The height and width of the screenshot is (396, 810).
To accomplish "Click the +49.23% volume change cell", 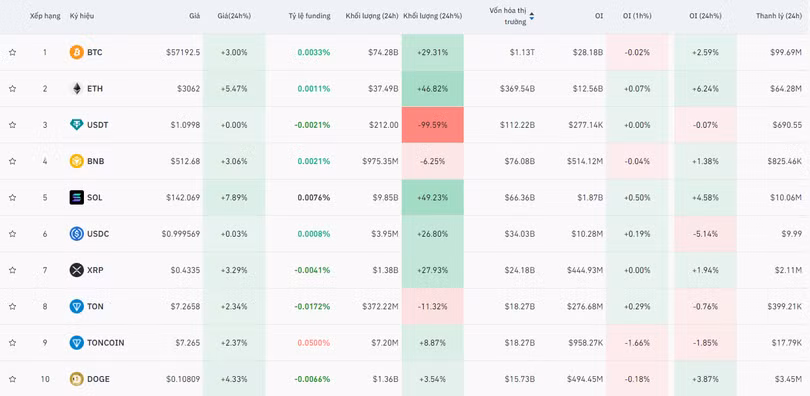I will 432,197.
